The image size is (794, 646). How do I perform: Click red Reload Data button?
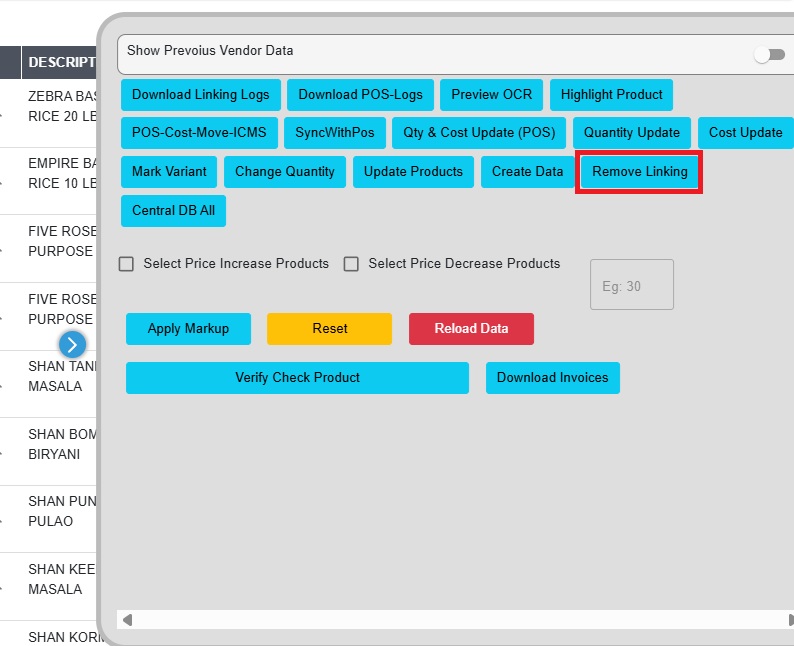click(471, 329)
